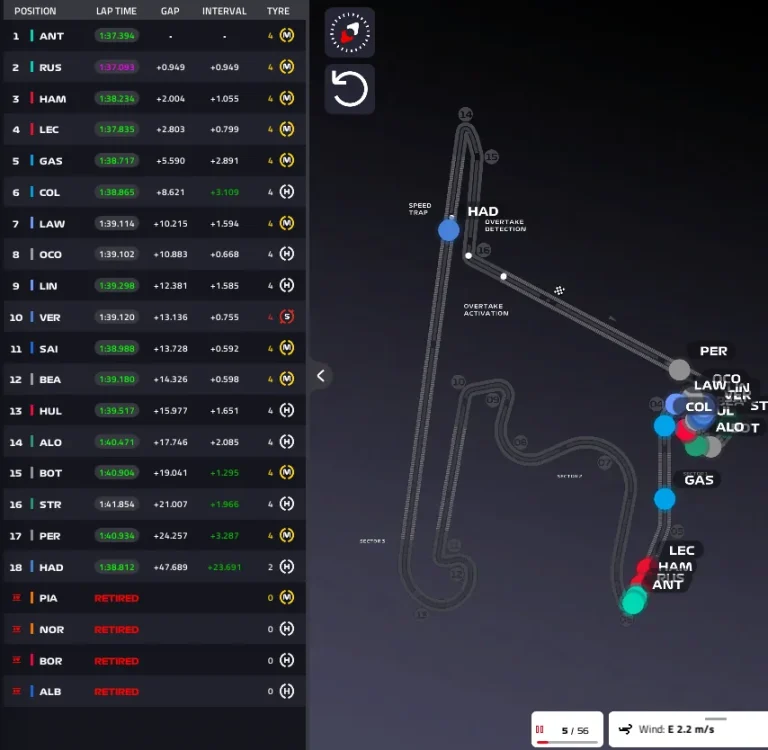Screen dimensions: 768x750
Task: Click the COL label on the track map
Action: coord(698,407)
